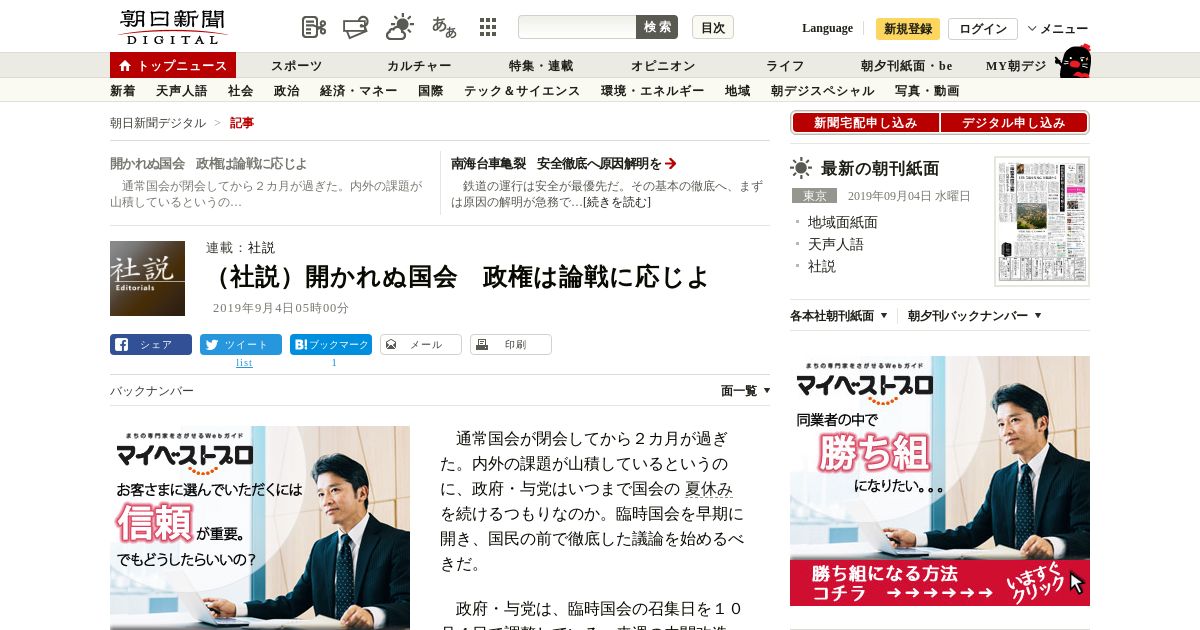Click ログイン login button
The width and height of the screenshot is (1200, 630).
(983, 29)
